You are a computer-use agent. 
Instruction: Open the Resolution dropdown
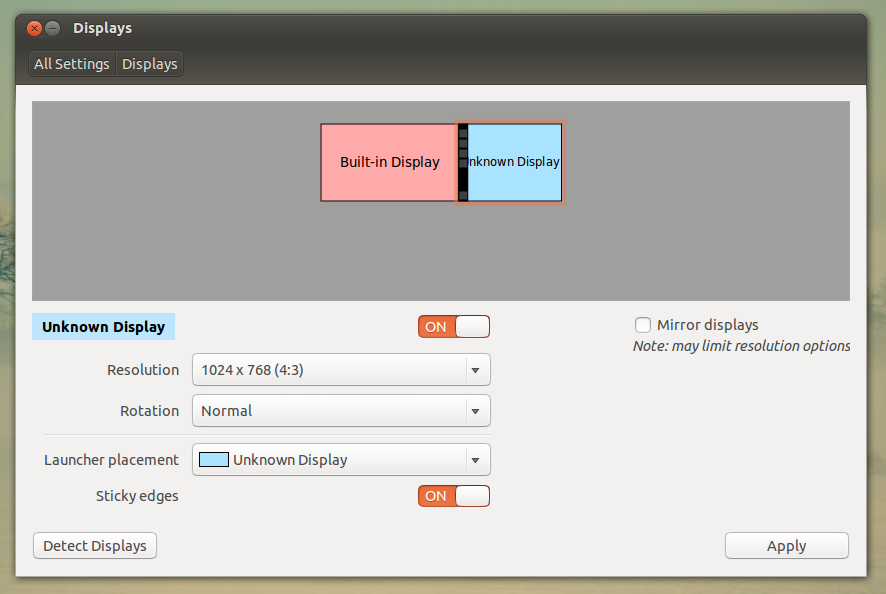point(340,369)
